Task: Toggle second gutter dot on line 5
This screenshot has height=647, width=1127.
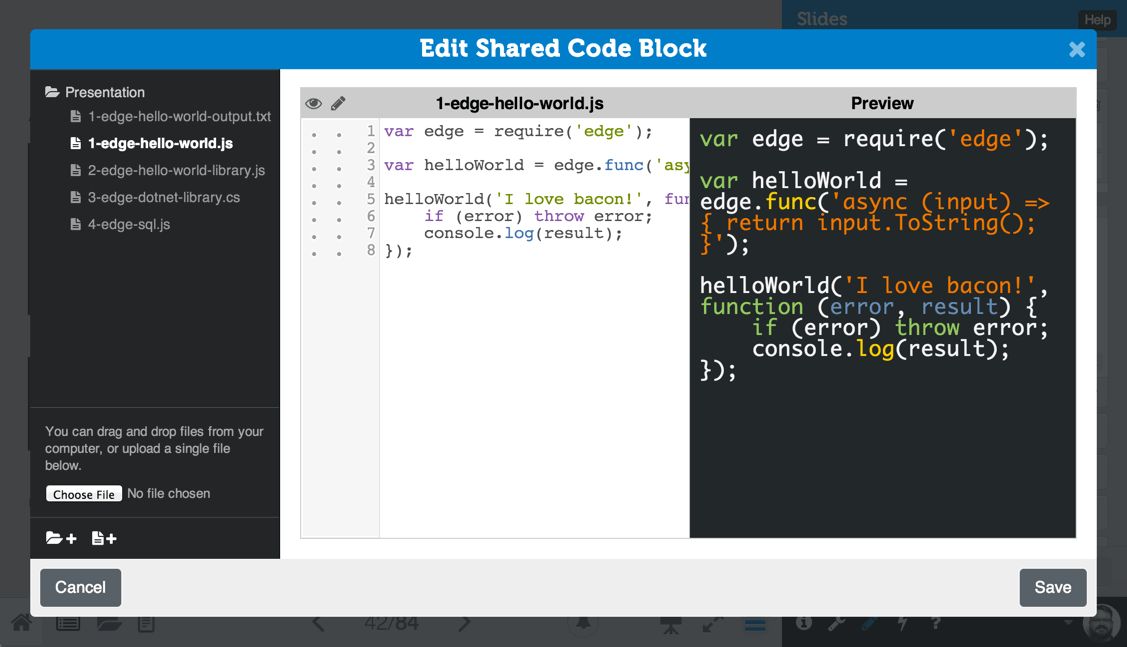Action: pyautogui.click(x=339, y=202)
